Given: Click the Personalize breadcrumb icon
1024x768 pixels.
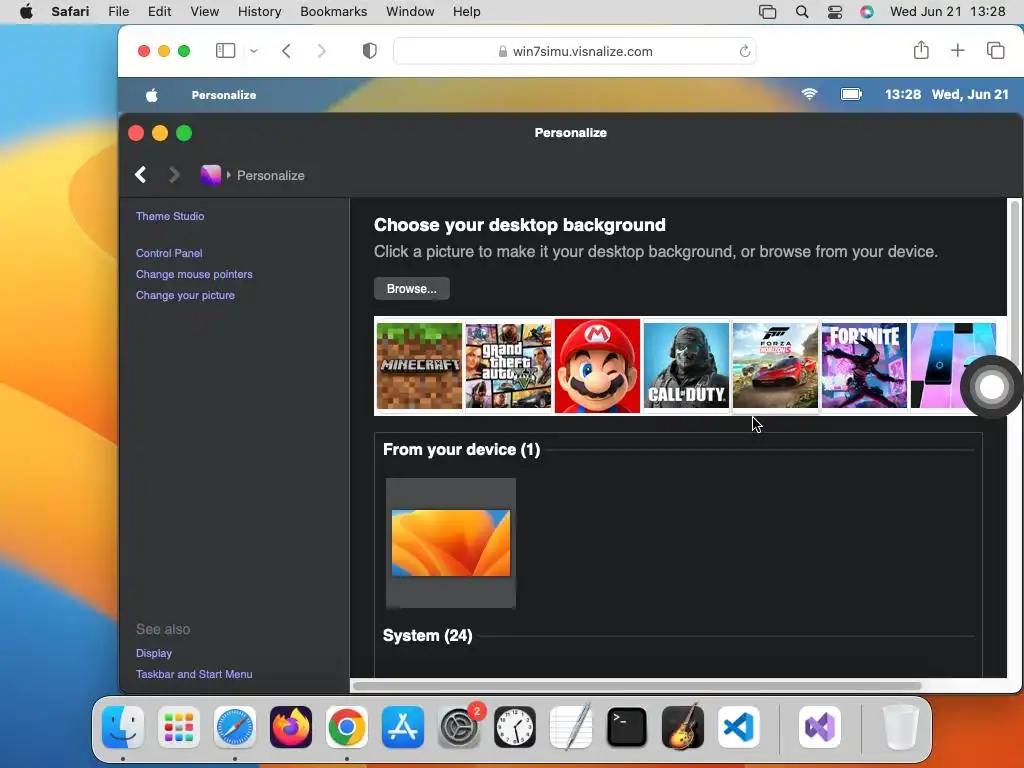Looking at the screenshot, I should [210, 174].
